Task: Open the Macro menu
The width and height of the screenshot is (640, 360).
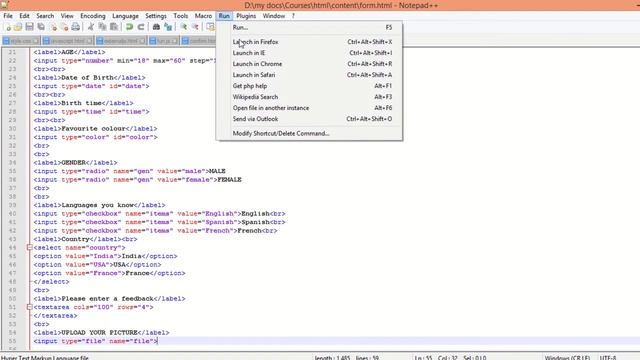Action: tap(203, 16)
